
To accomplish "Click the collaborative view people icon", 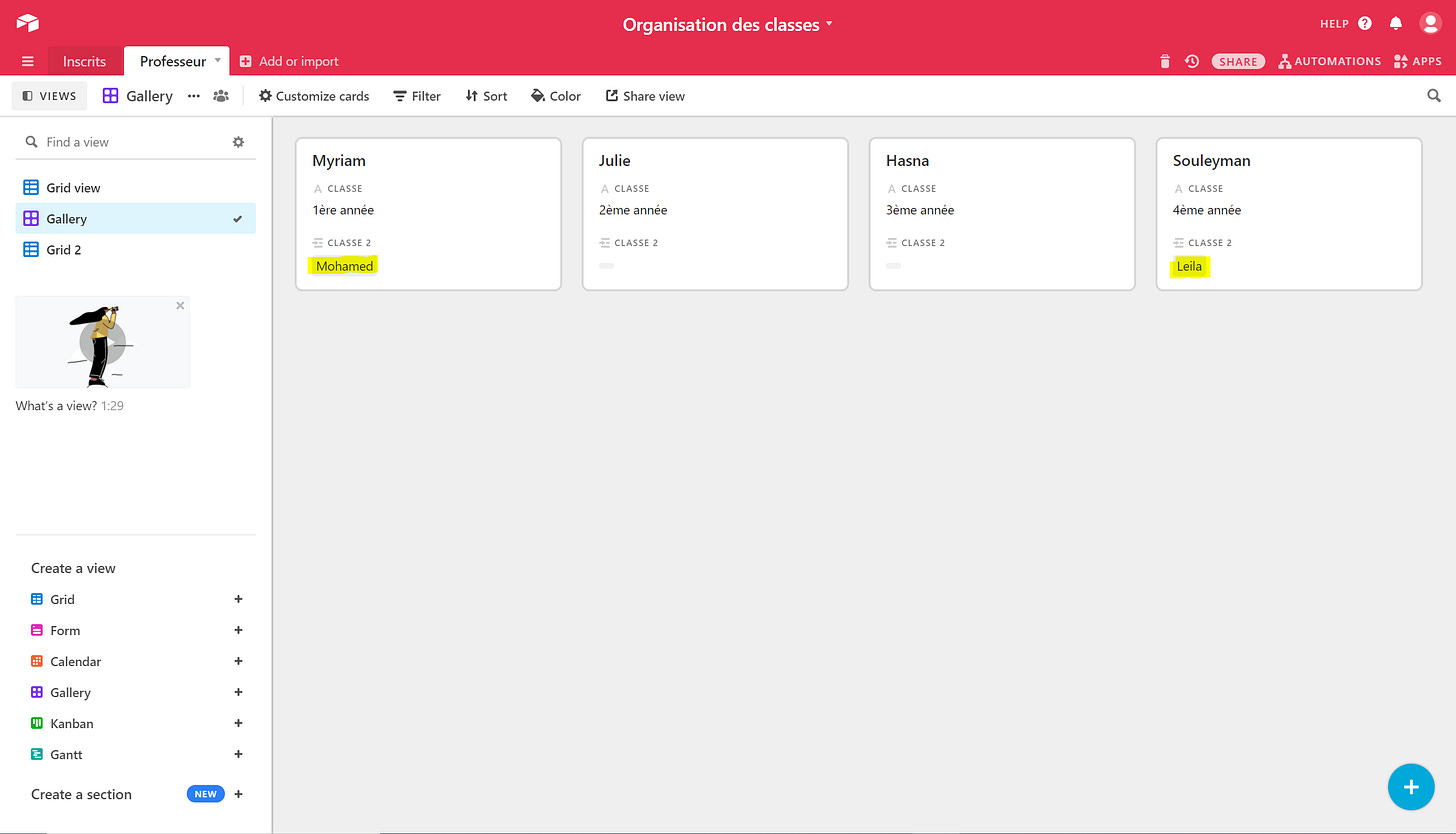I will (x=221, y=96).
